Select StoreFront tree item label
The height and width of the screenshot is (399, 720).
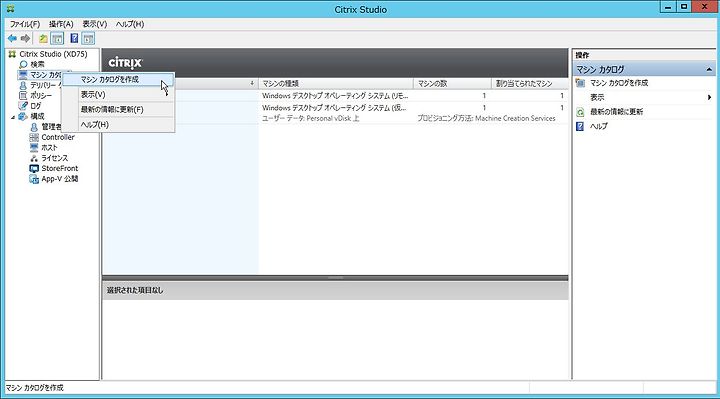click(x=60, y=169)
